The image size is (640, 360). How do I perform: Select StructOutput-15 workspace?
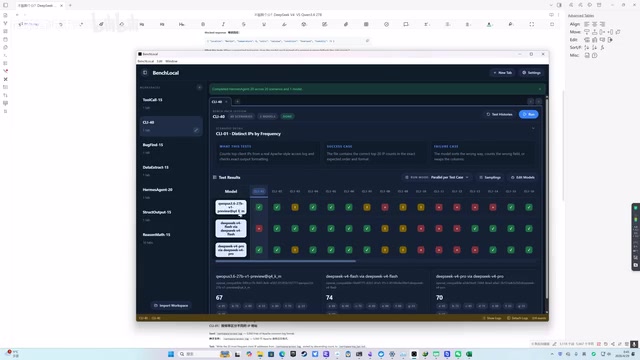[x=171, y=216]
